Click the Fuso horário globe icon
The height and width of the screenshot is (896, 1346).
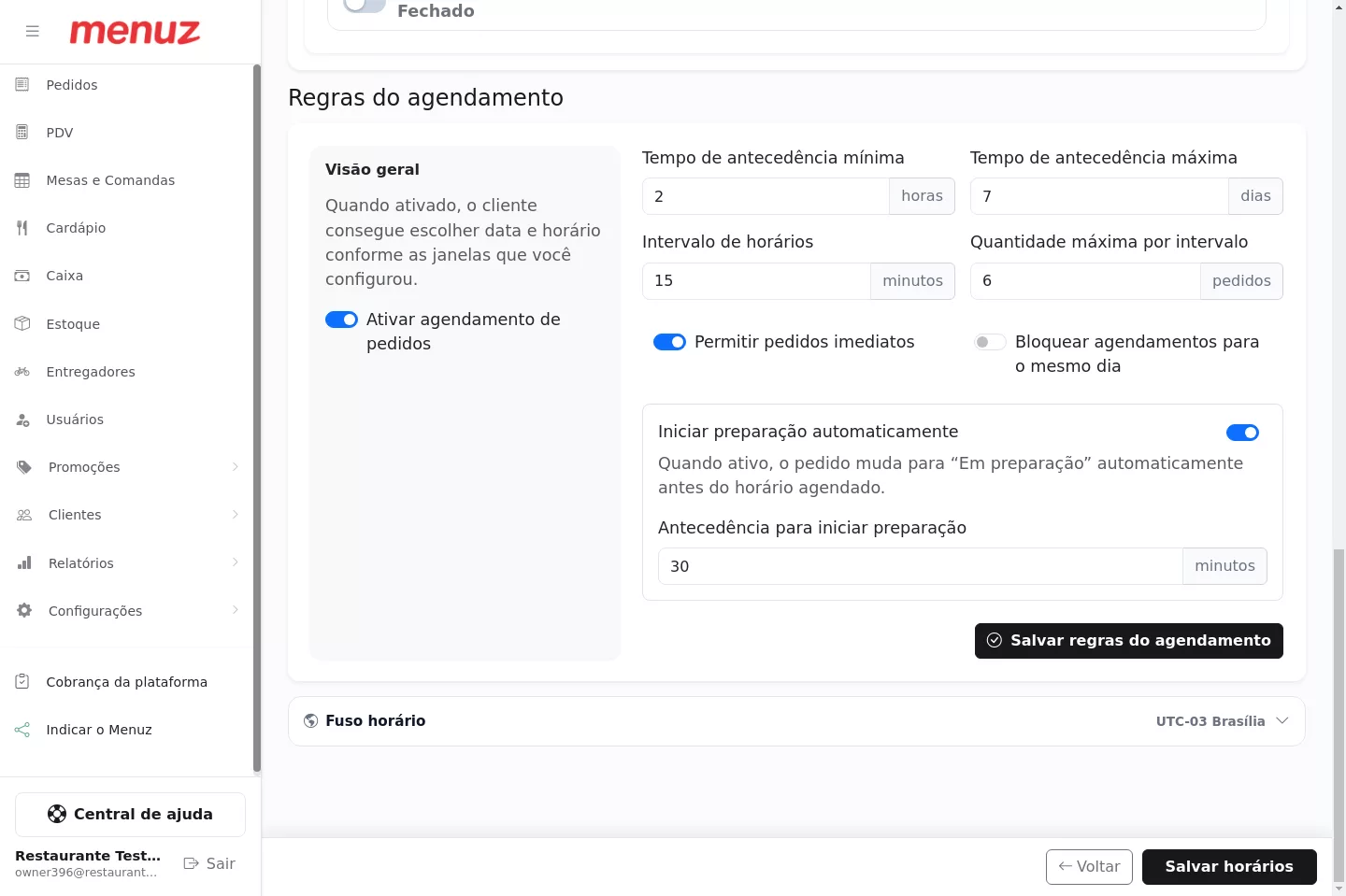coord(311,721)
